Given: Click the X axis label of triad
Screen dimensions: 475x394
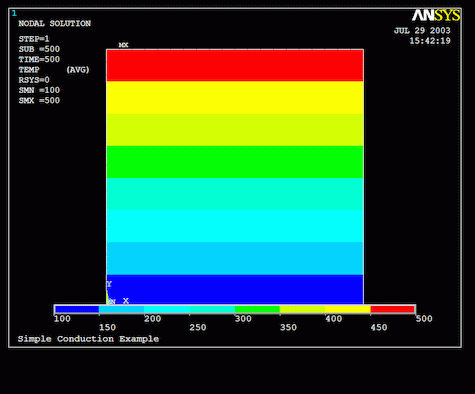Looking at the screenshot, I should pyautogui.click(x=126, y=301).
